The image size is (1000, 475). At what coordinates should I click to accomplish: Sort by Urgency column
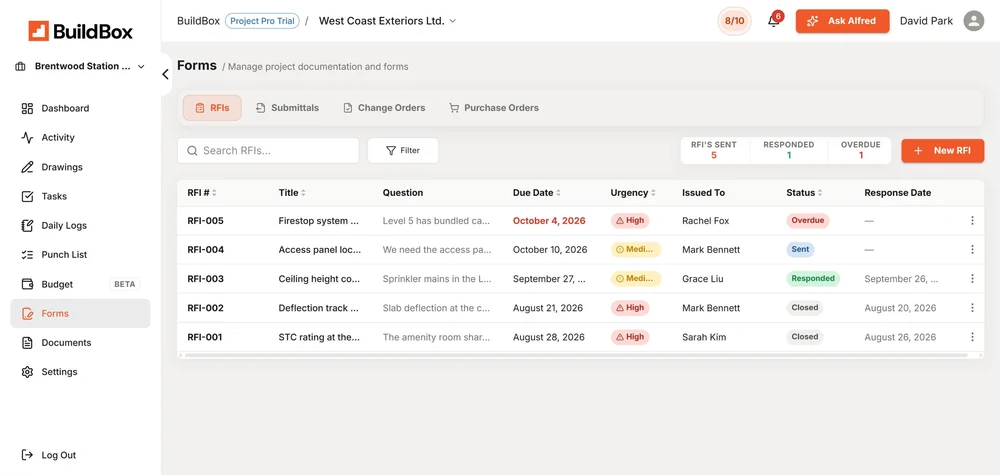633,193
